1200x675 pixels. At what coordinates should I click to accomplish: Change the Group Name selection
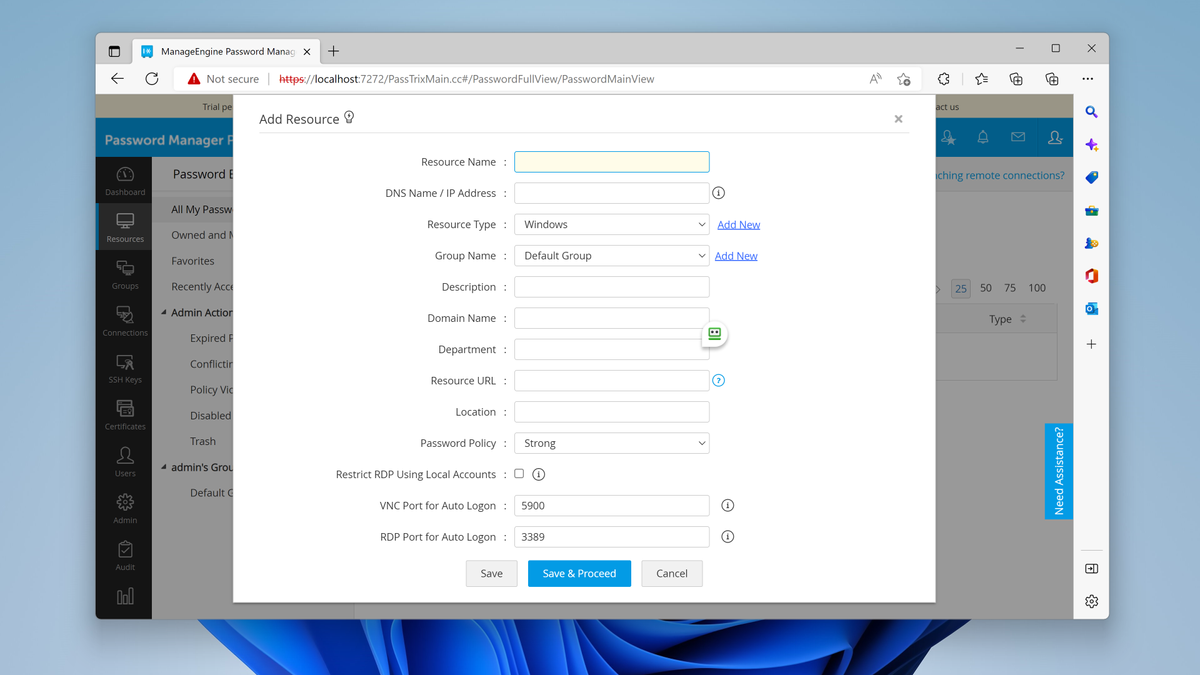pyautogui.click(x=611, y=255)
